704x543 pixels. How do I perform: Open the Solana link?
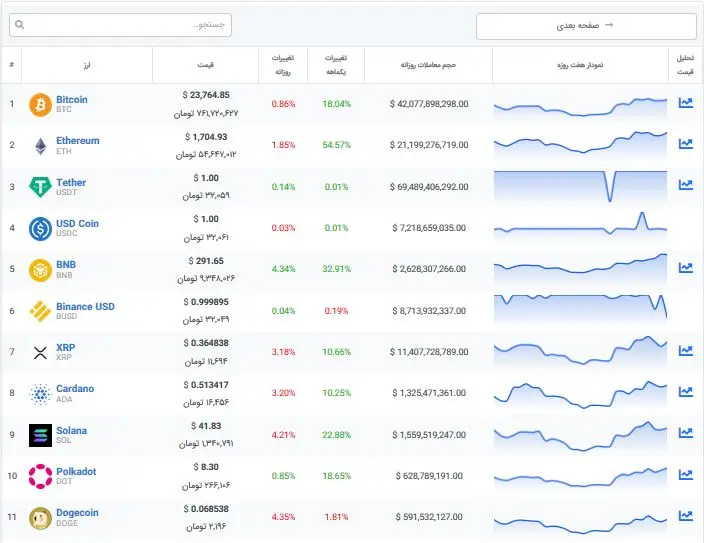(71, 430)
